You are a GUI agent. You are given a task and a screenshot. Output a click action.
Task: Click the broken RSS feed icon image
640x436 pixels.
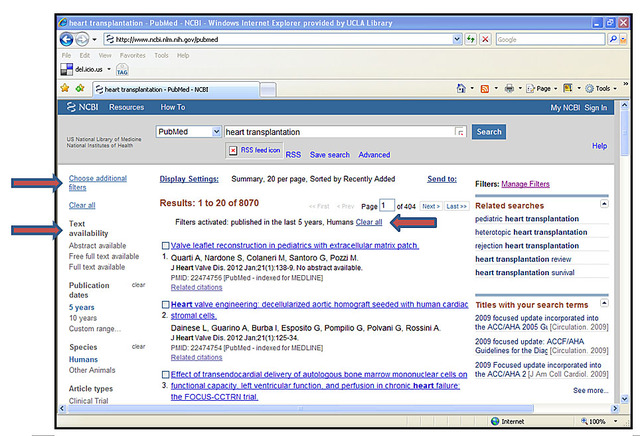233,151
